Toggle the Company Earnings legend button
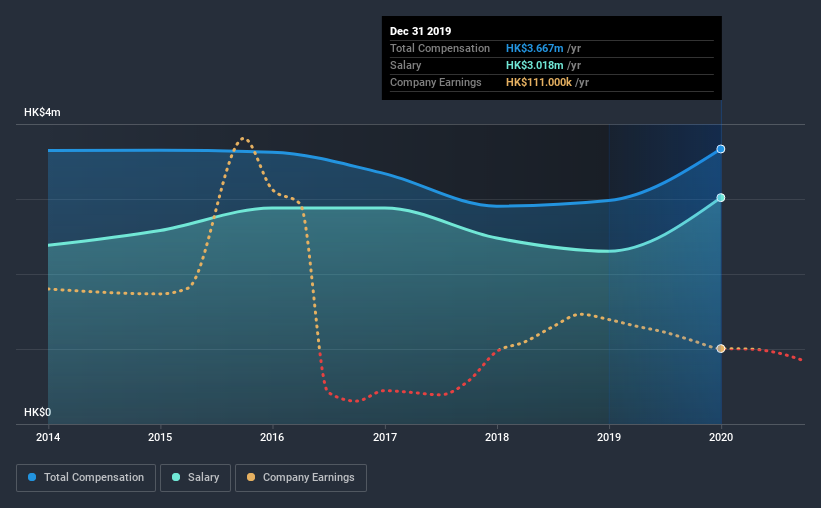 [301, 478]
